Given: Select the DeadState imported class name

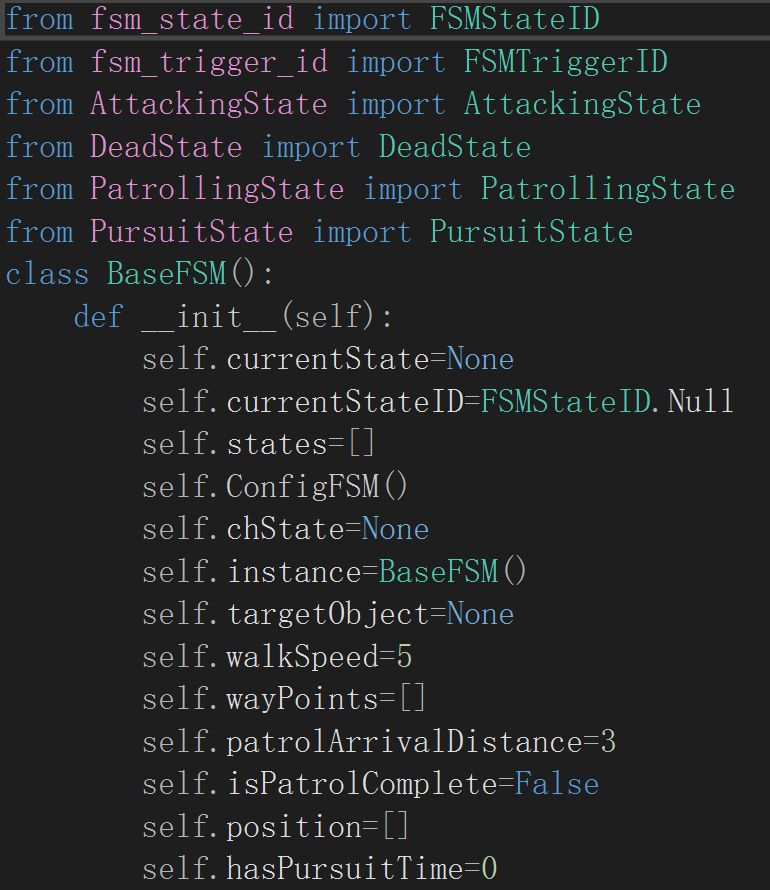Looking at the screenshot, I should click(x=455, y=146).
